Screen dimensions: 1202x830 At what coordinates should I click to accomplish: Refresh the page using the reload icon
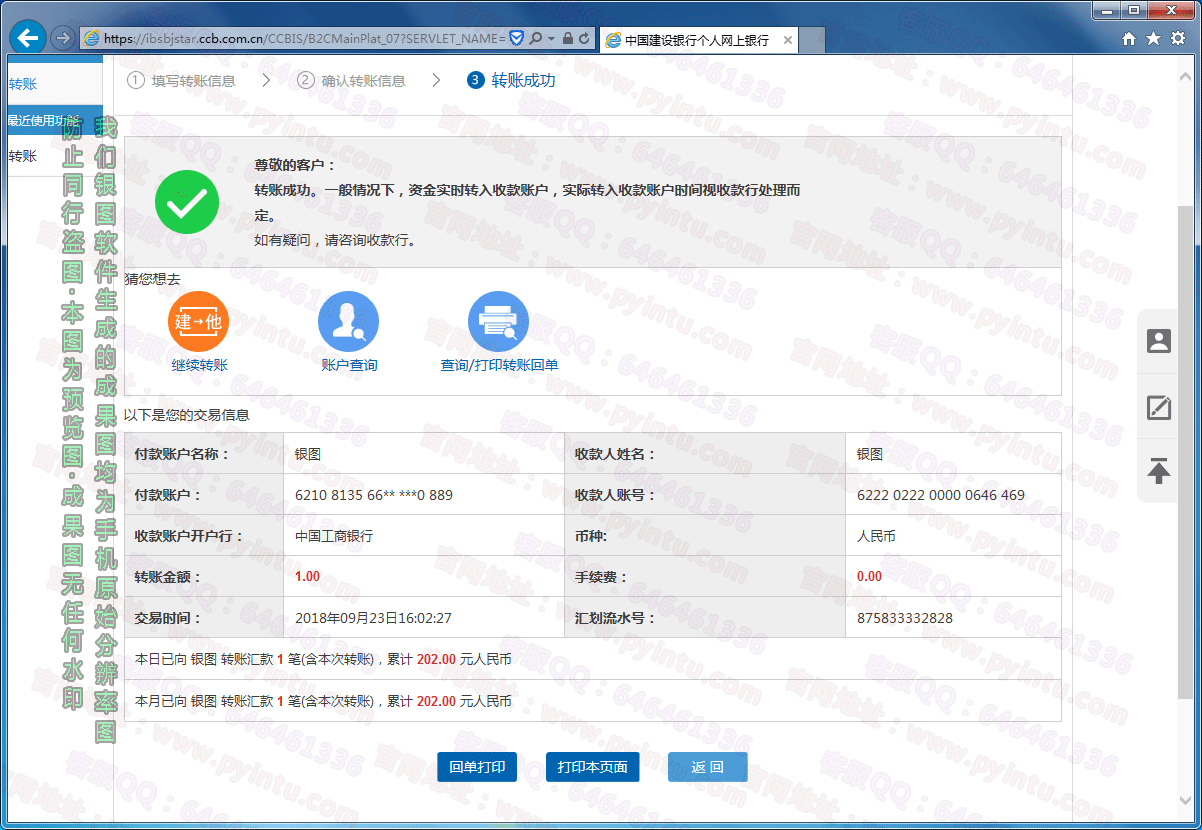(585, 39)
